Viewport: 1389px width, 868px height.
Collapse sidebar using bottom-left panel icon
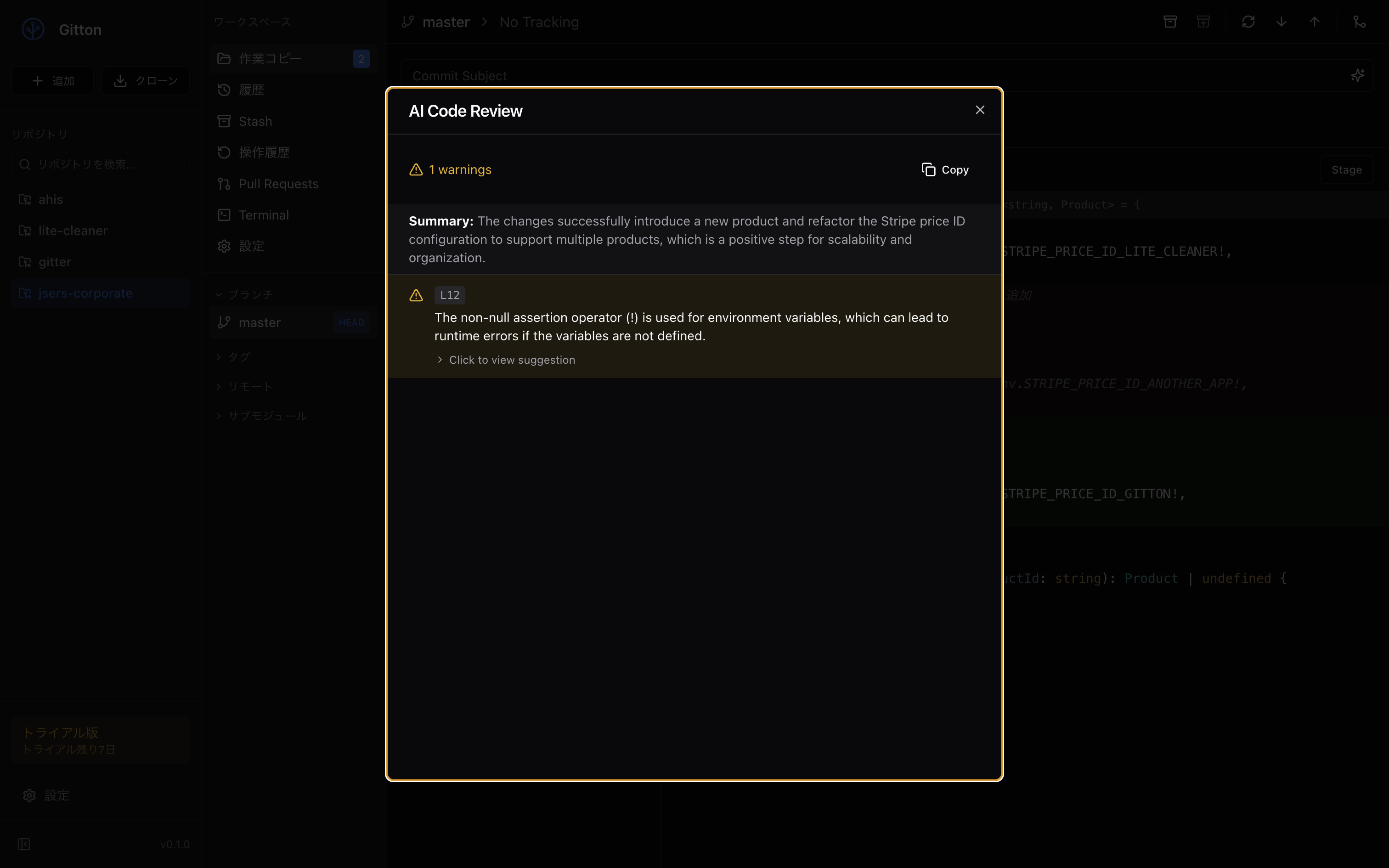24,844
